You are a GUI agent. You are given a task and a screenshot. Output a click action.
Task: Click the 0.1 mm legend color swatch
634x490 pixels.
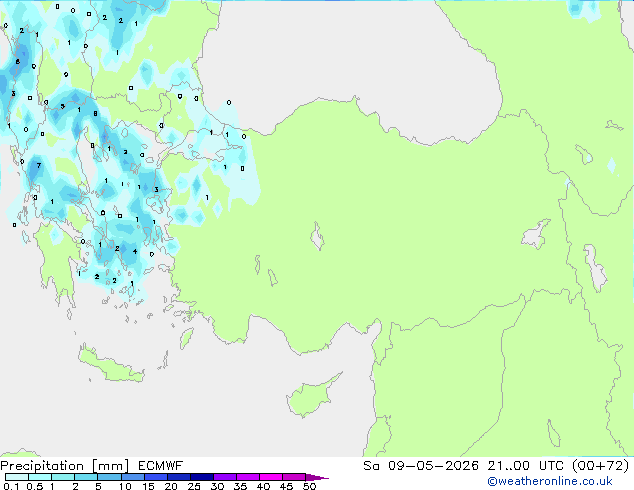pyautogui.click(x=17, y=477)
